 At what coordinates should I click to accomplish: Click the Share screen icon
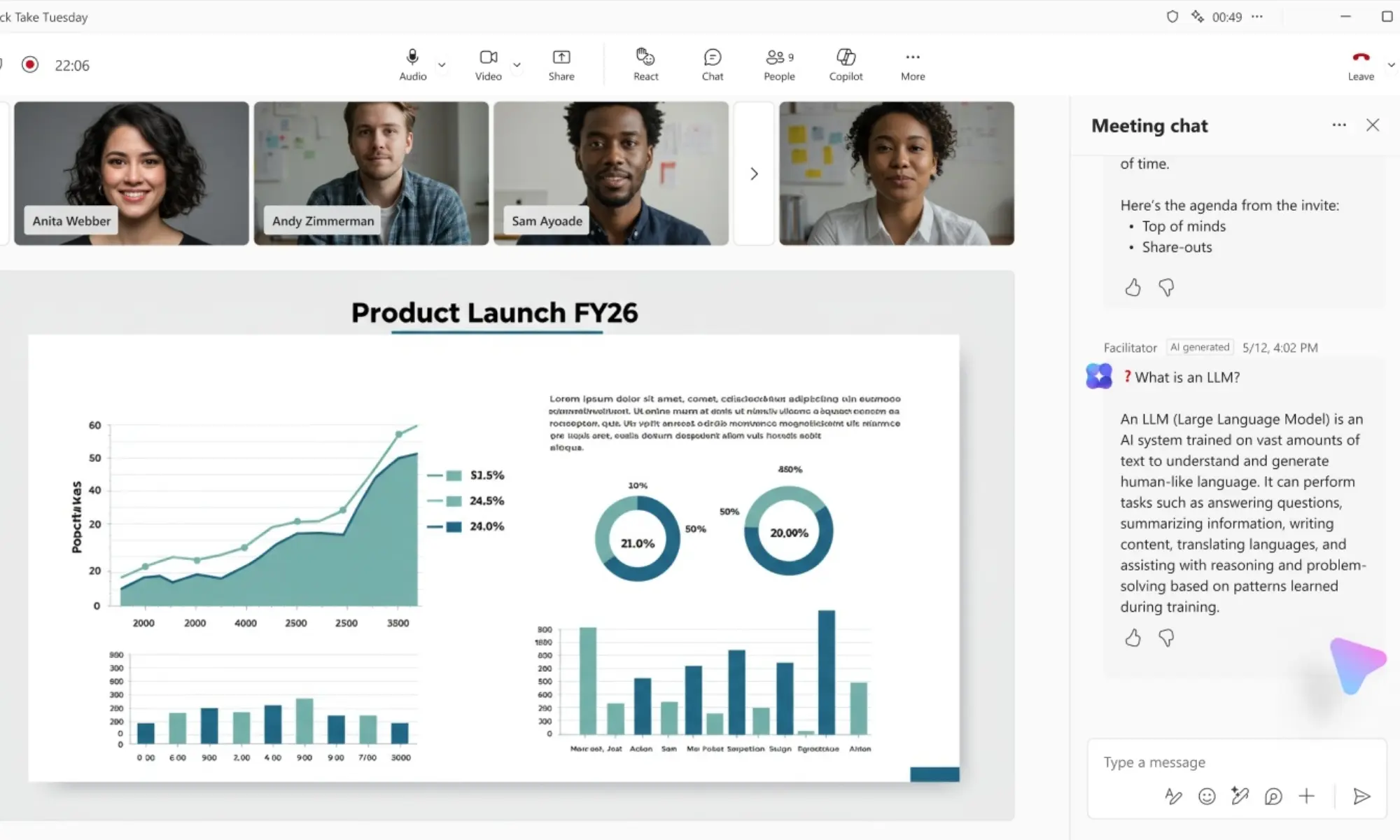click(x=561, y=64)
